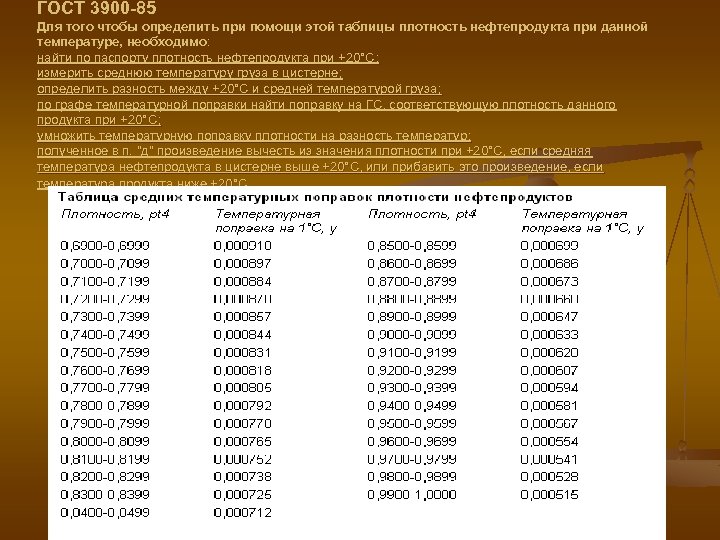Select density range cell 0,9000-0,9099
The width and height of the screenshot is (720, 540).
[412, 335]
